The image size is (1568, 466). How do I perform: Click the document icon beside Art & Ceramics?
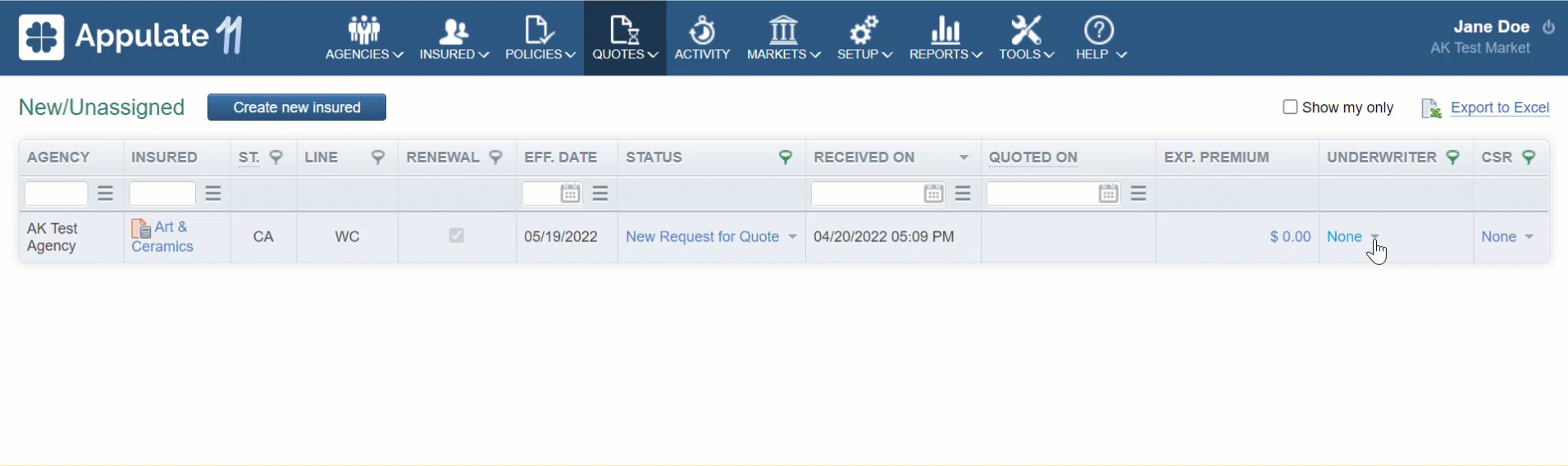point(140,228)
